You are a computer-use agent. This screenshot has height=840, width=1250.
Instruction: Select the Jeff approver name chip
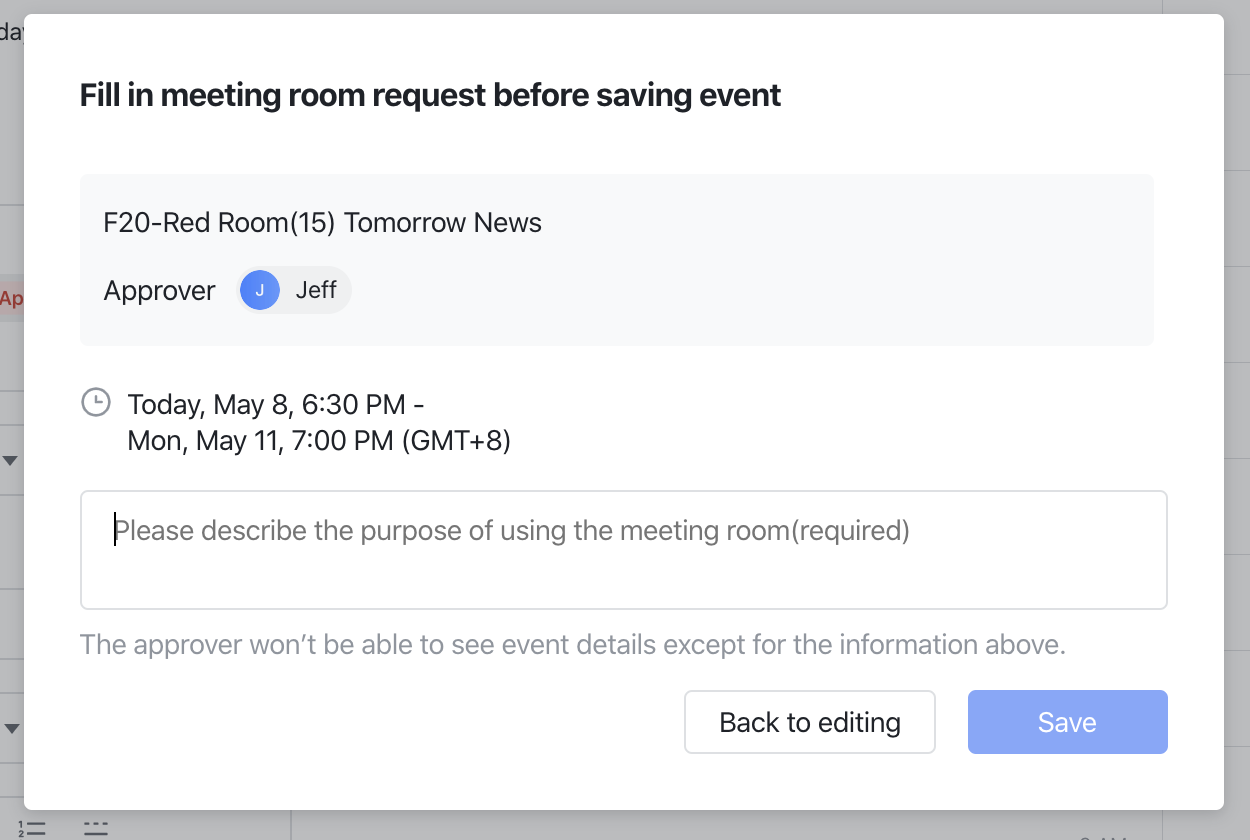click(316, 290)
